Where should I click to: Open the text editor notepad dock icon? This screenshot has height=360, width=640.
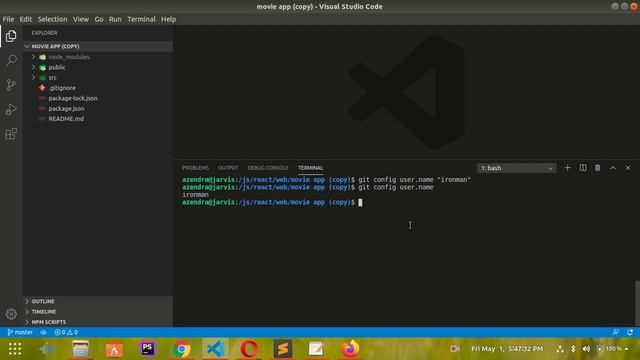pyautogui.click(x=316, y=349)
